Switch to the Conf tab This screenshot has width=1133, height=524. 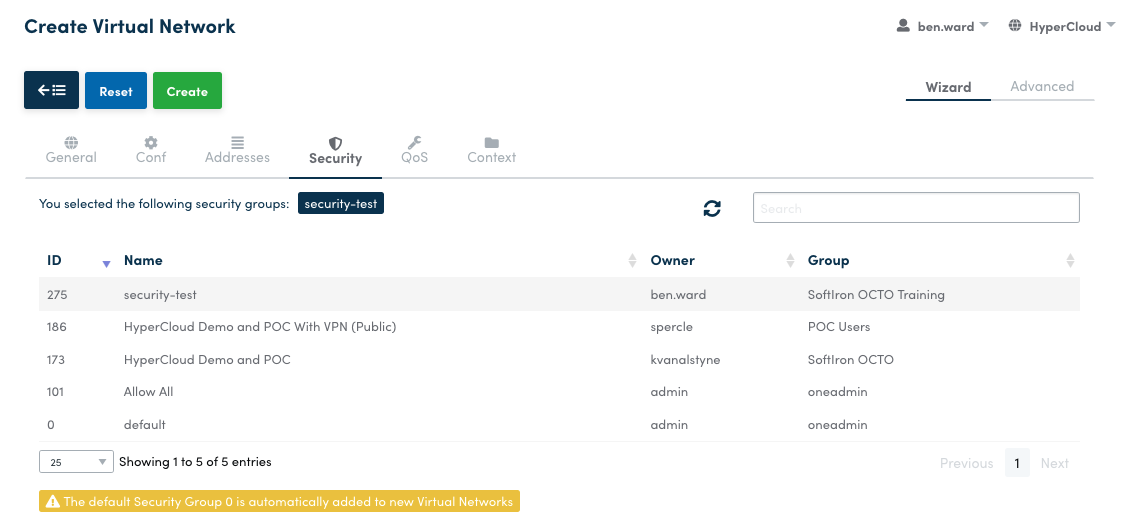[x=151, y=150]
